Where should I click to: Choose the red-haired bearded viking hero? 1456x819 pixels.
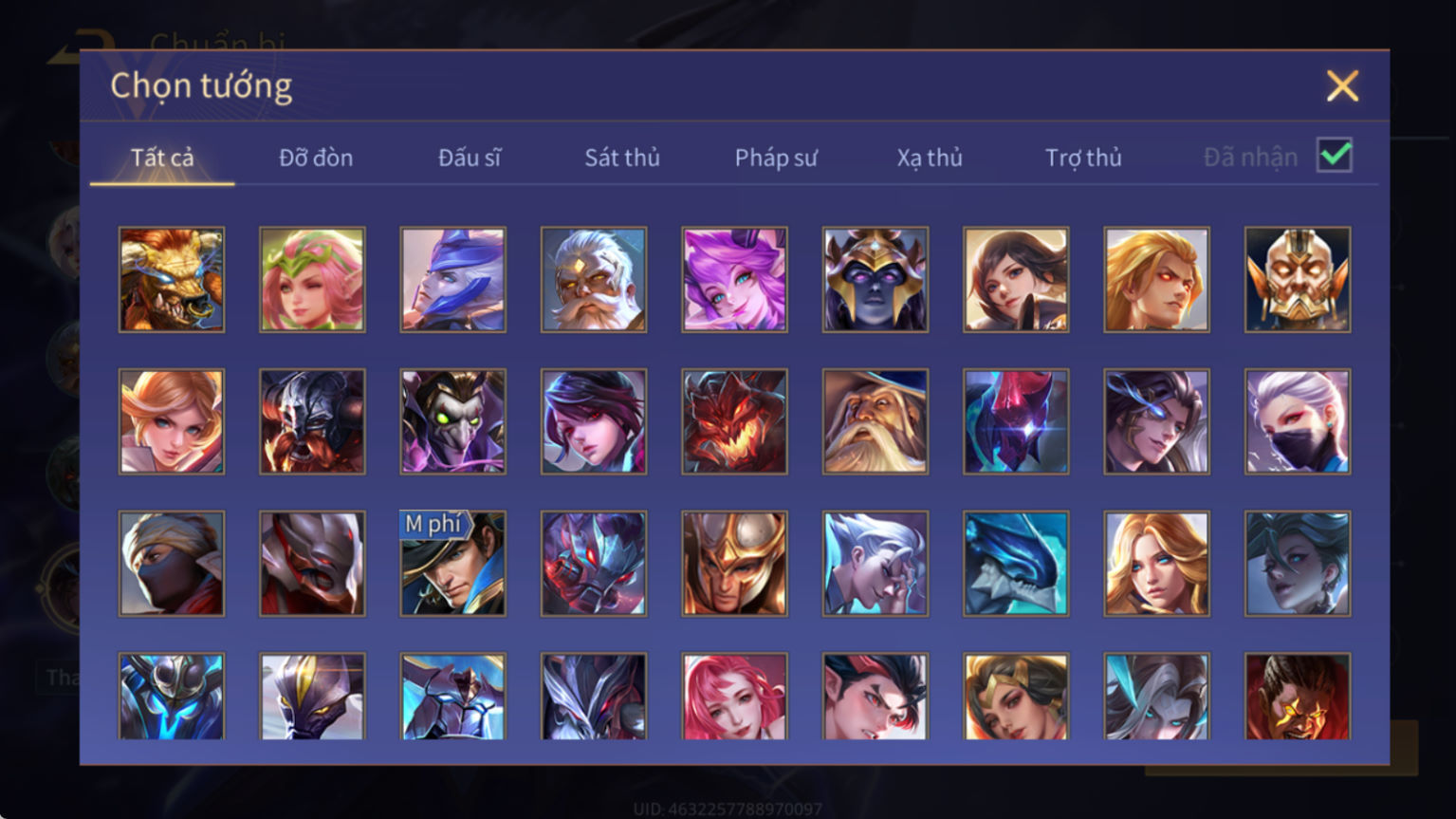click(x=312, y=421)
